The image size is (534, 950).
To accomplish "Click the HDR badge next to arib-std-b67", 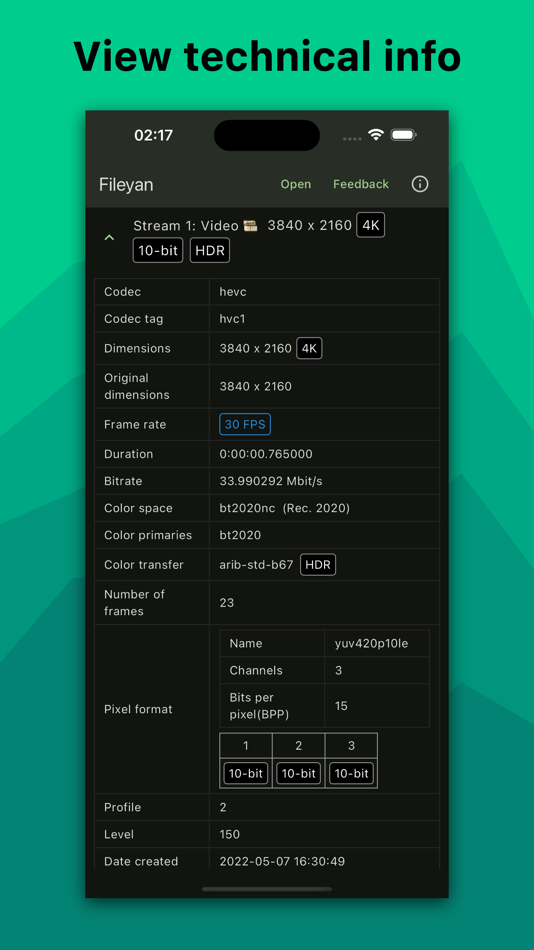I will [318, 565].
